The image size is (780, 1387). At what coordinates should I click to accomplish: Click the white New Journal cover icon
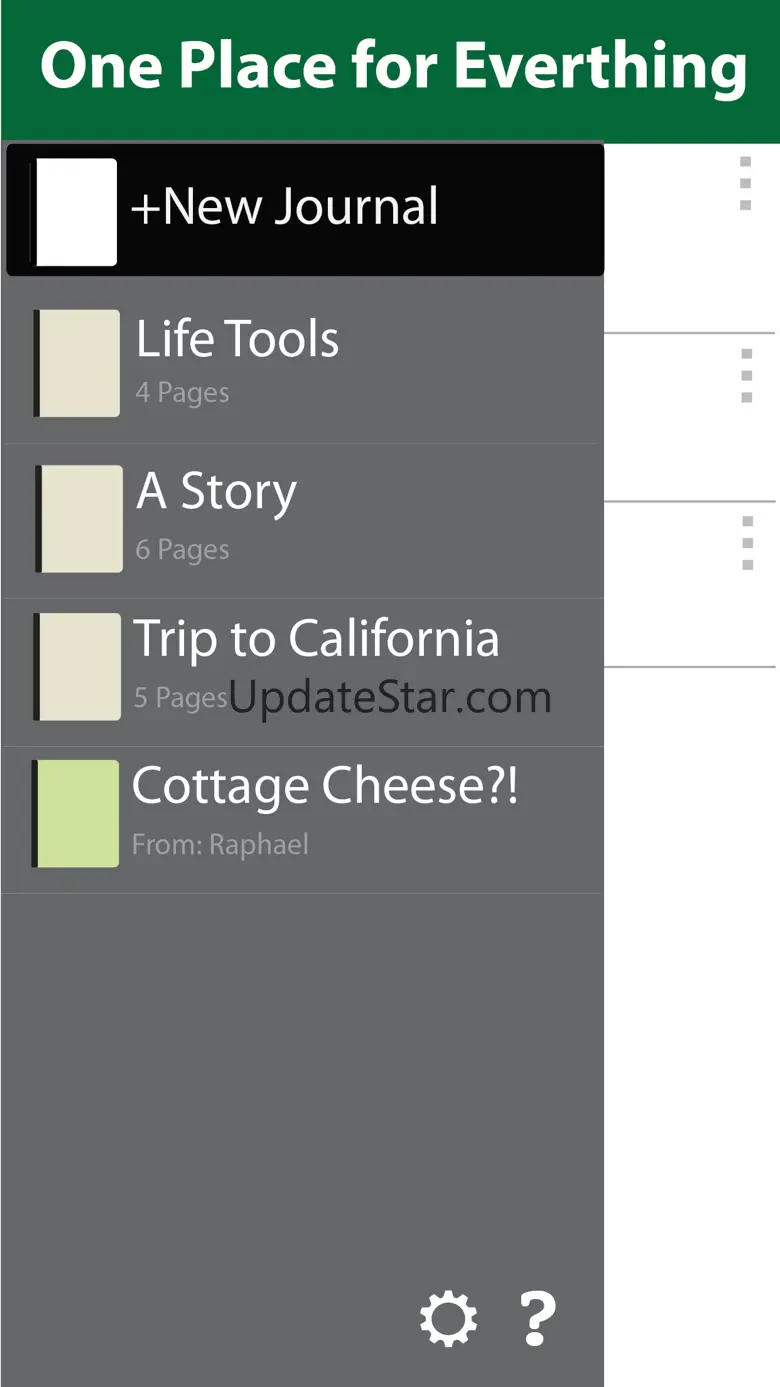pyautogui.click(x=74, y=212)
